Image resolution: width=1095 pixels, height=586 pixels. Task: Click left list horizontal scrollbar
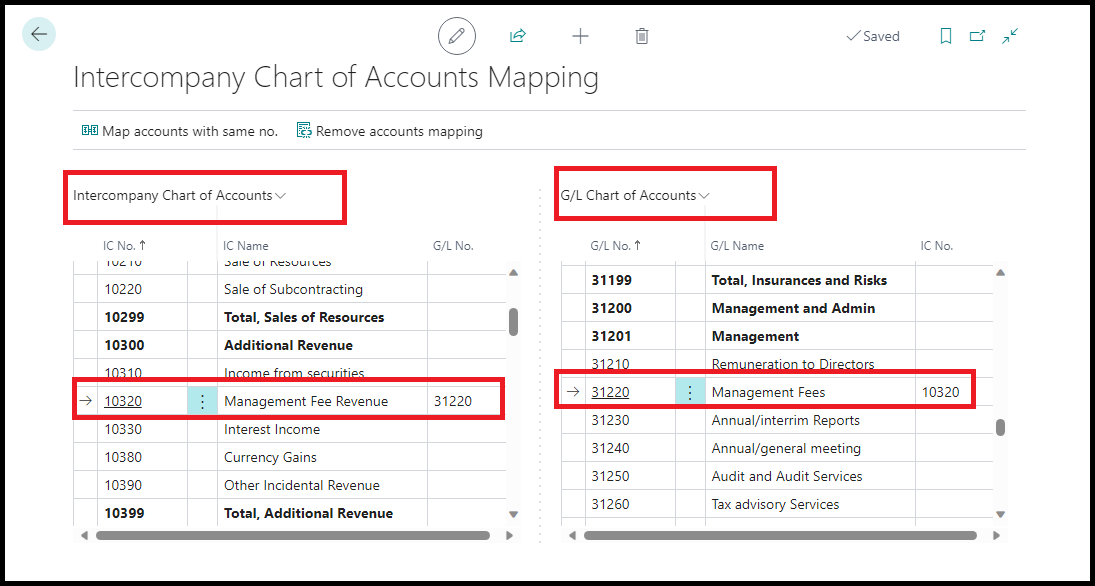292,536
